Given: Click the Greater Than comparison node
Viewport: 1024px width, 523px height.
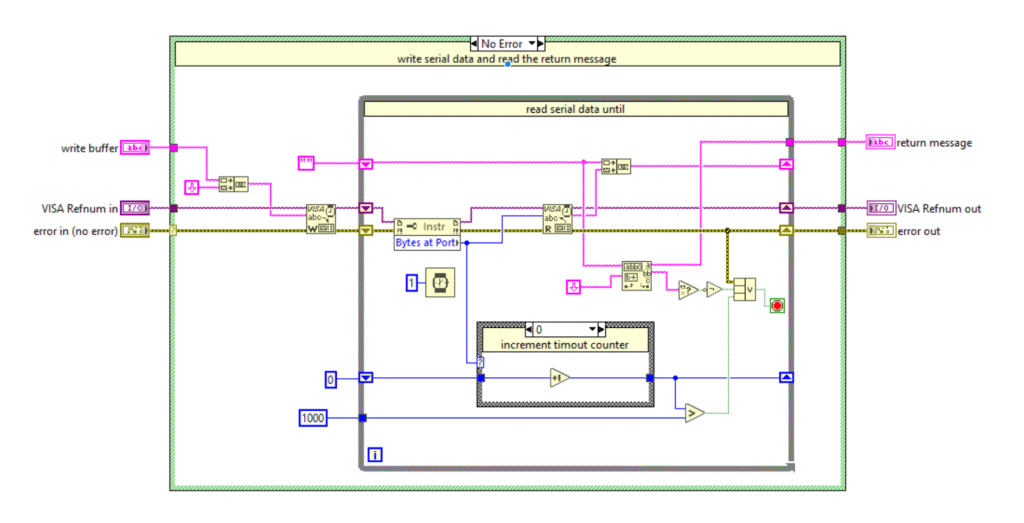Looking at the screenshot, I should [x=693, y=413].
